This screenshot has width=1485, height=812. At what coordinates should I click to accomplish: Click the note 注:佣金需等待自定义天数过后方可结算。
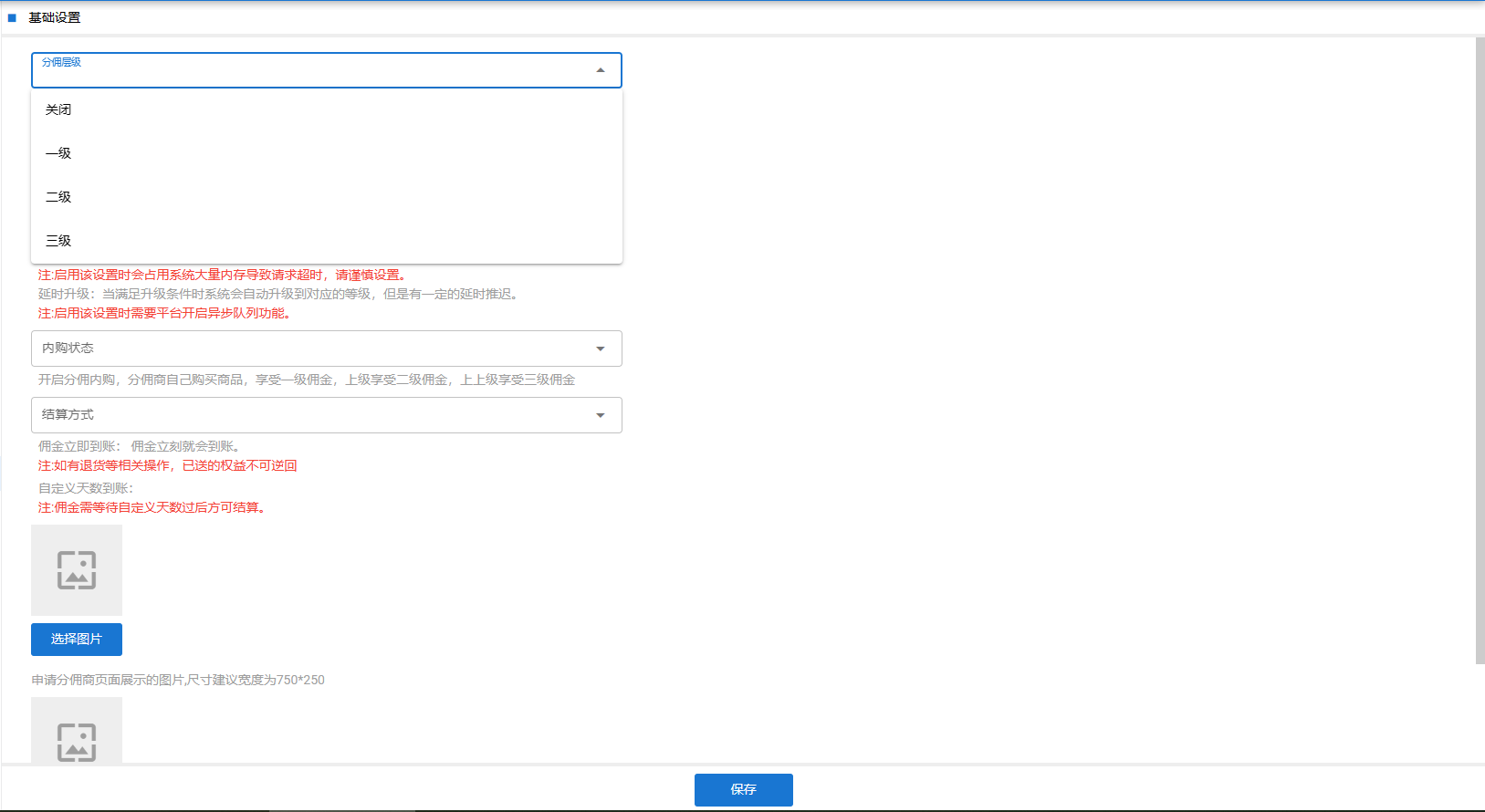tap(152, 507)
